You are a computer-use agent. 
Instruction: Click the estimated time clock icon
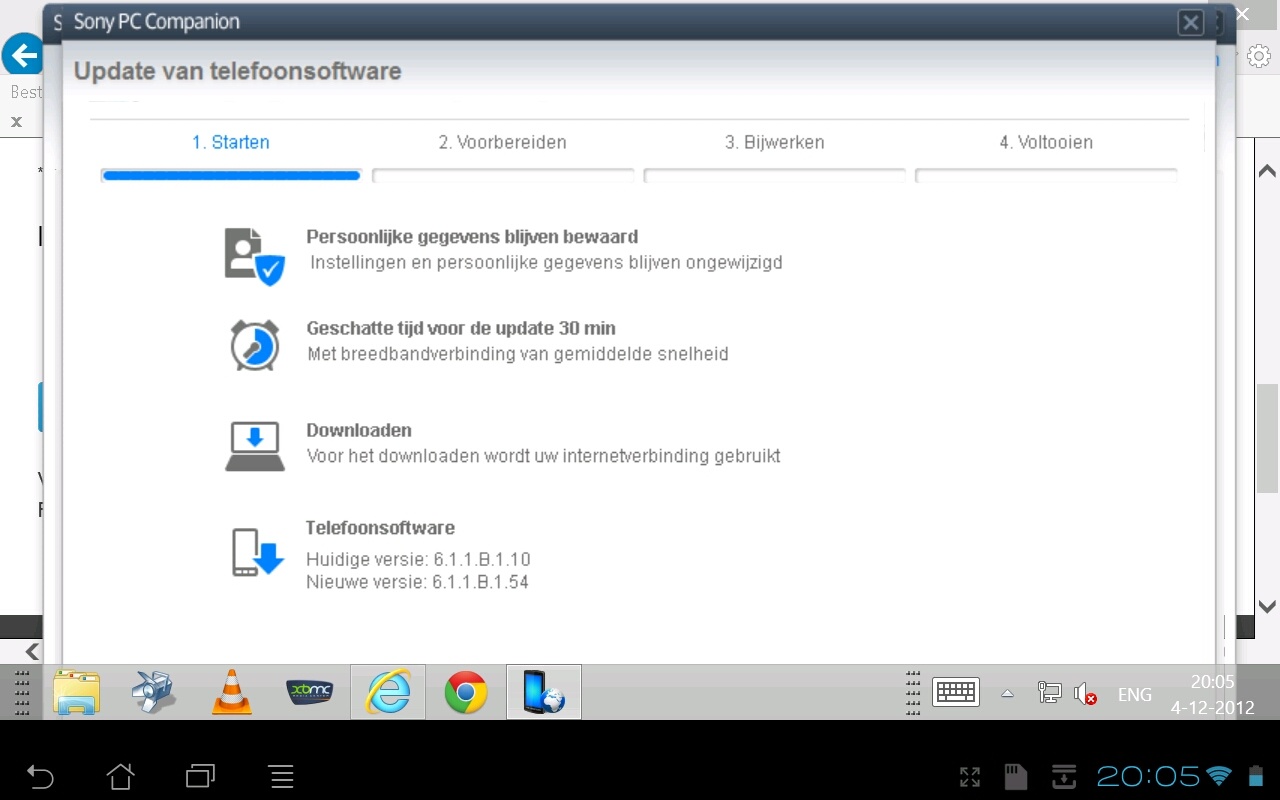click(254, 345)
